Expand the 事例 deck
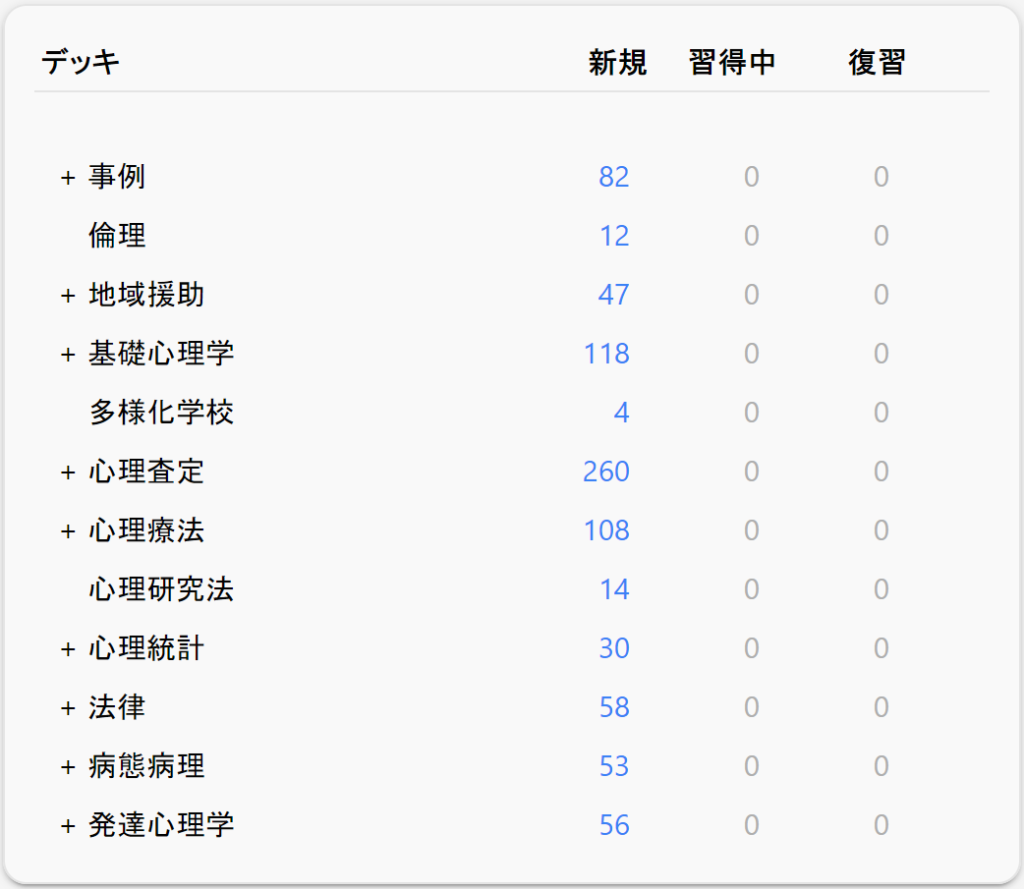The image size is (1024, 889). (68, 178)
